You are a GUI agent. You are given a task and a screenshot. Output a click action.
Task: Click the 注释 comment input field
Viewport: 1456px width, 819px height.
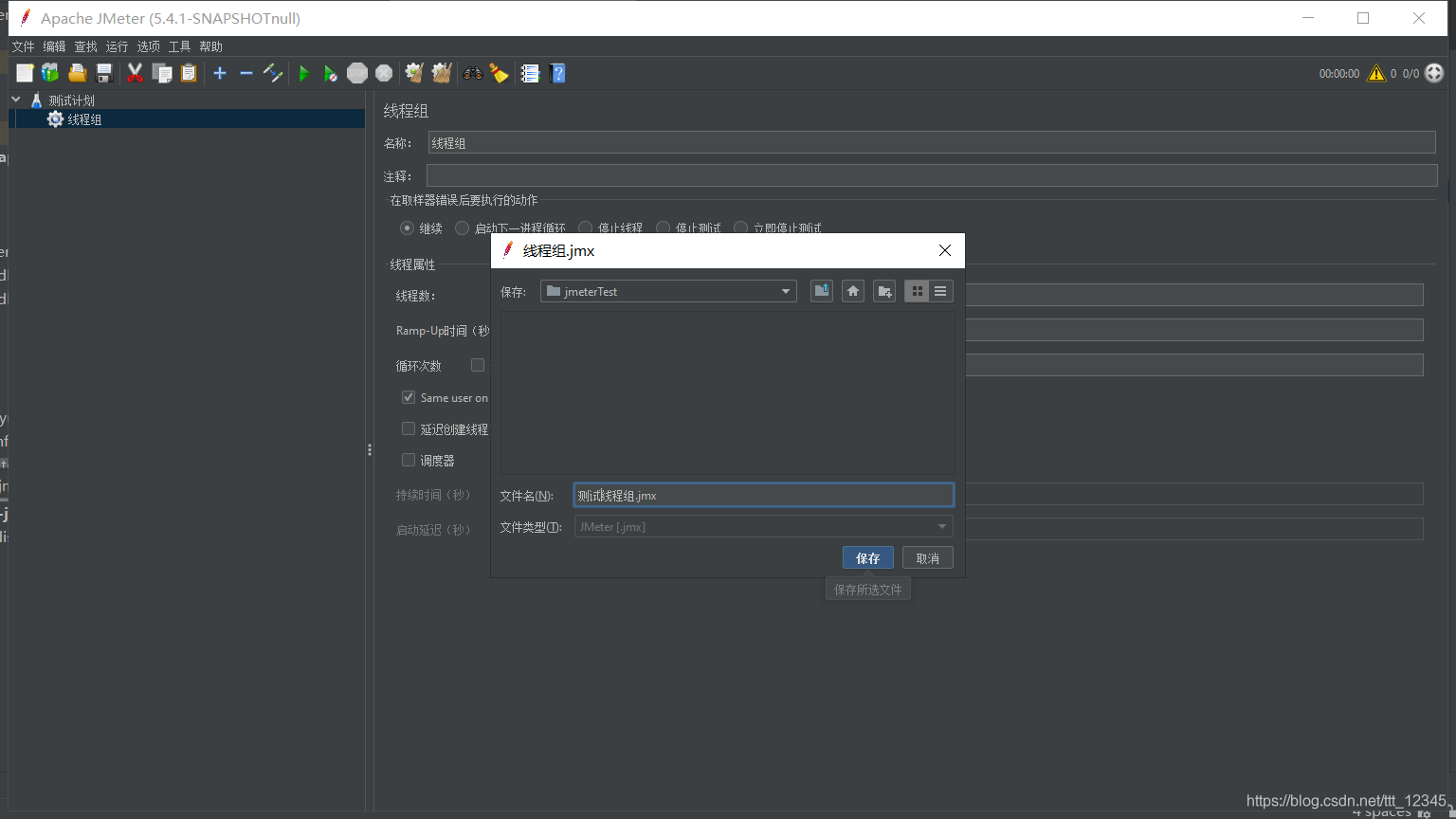(932, 175)
